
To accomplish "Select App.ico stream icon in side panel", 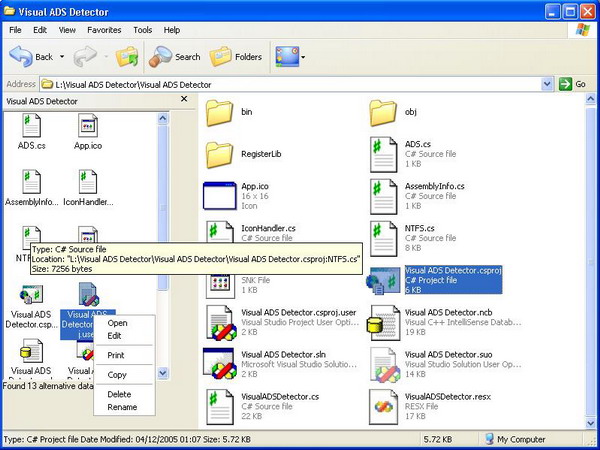I will pos(88,126).
